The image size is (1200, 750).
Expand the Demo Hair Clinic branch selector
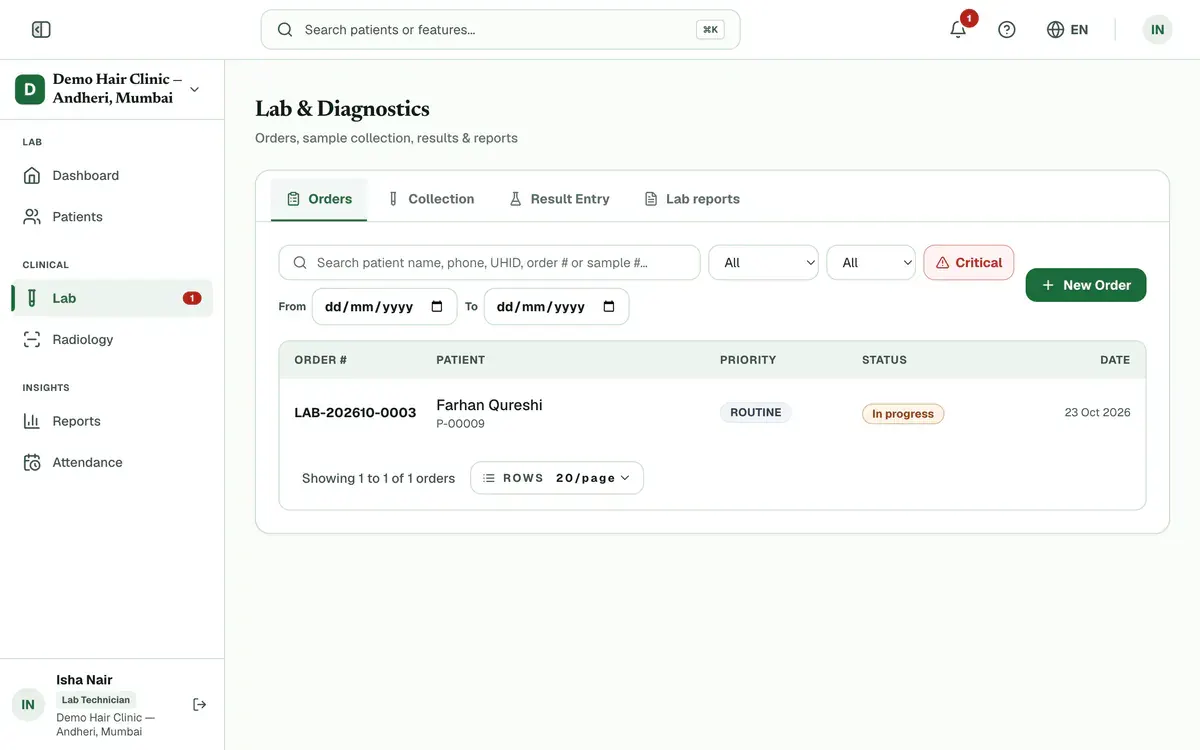coord(112,89)
